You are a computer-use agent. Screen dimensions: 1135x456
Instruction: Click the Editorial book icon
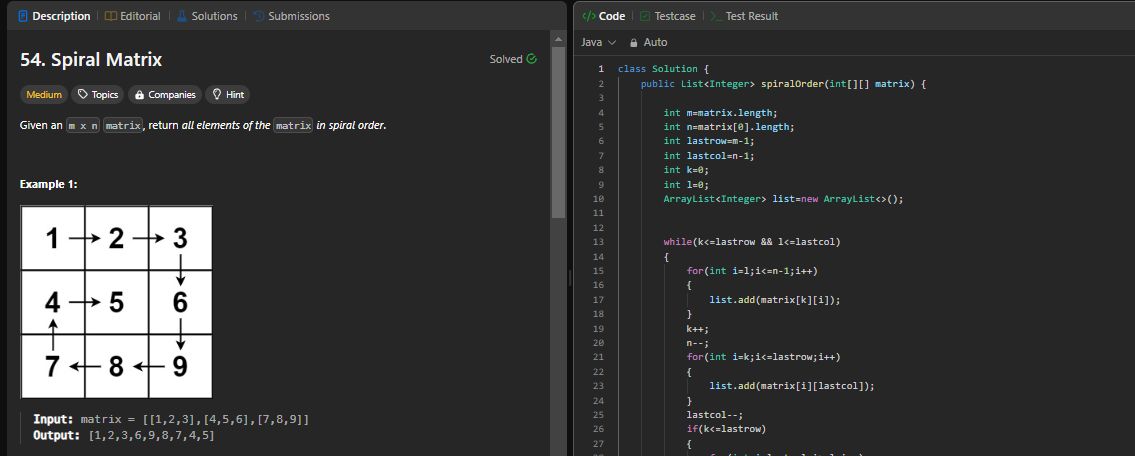[x=110, y=16]
